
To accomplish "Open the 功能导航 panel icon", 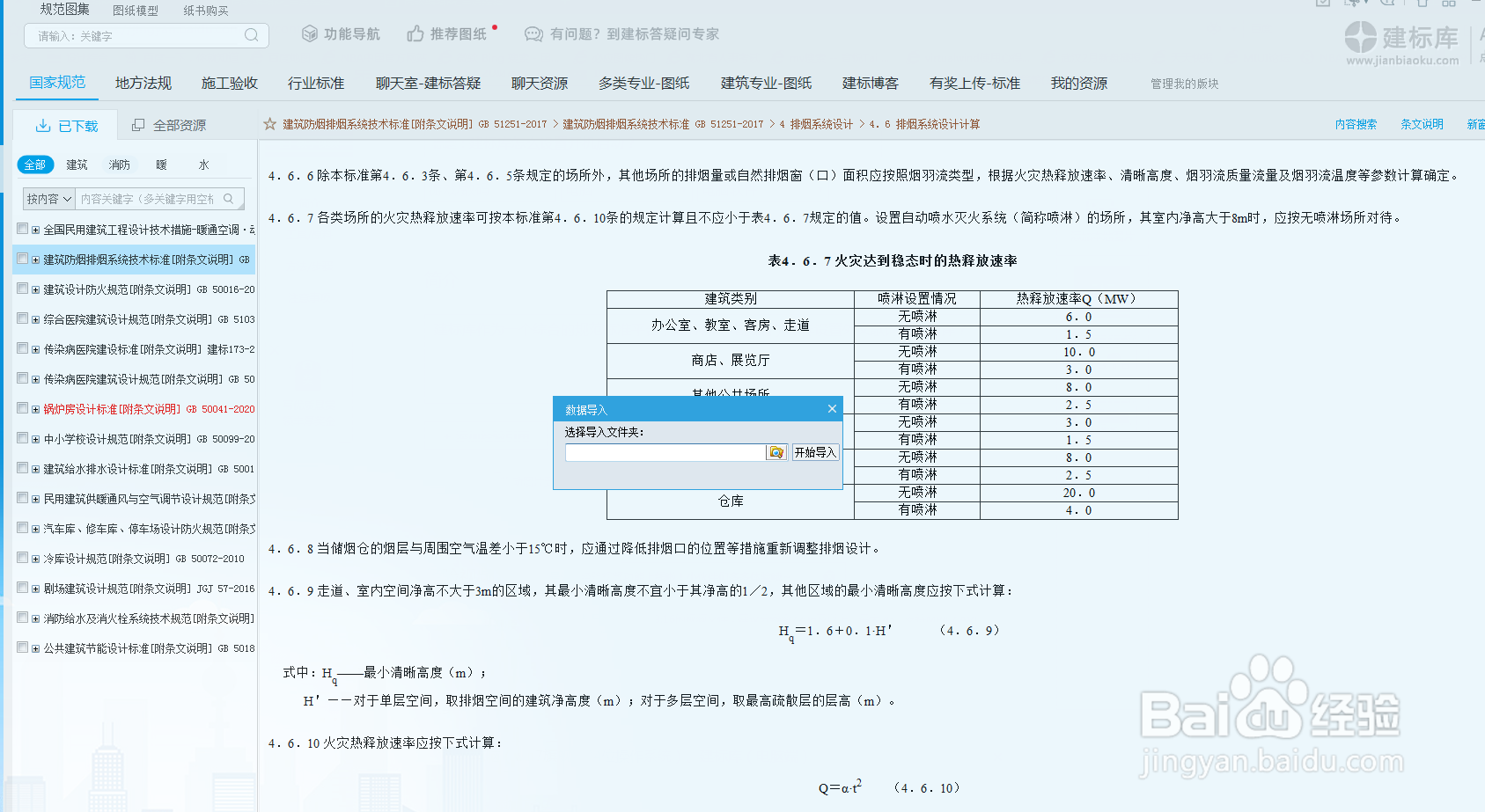I will [309, 33].
